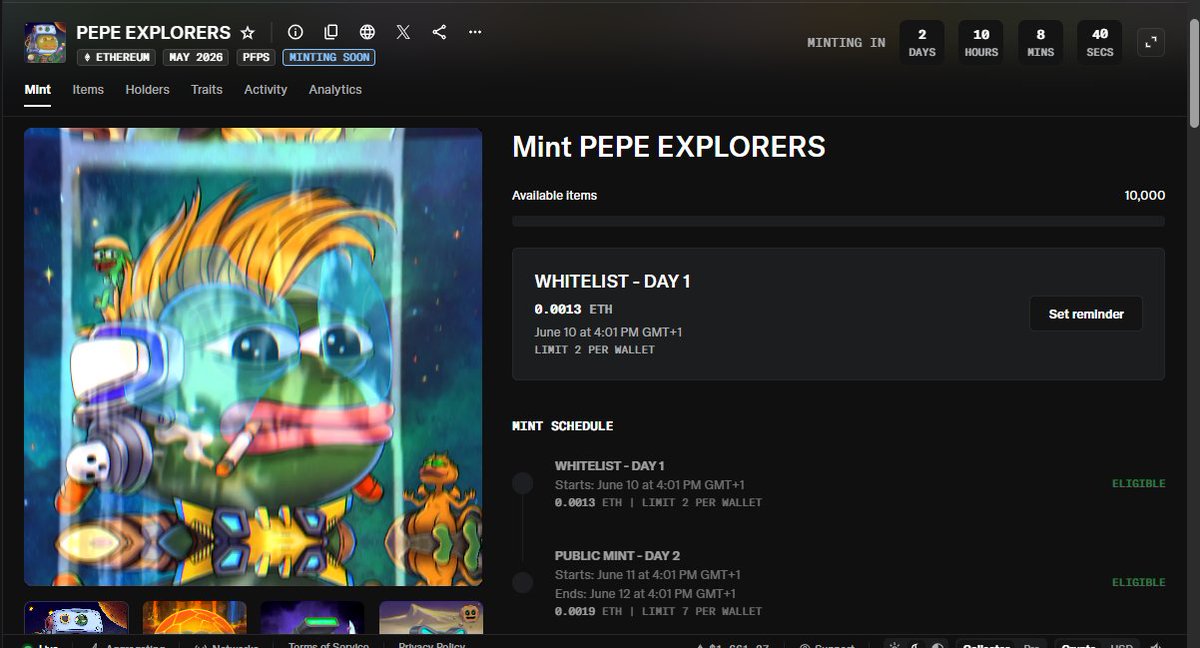Open the more options ellipsis menu

point(475,32)
